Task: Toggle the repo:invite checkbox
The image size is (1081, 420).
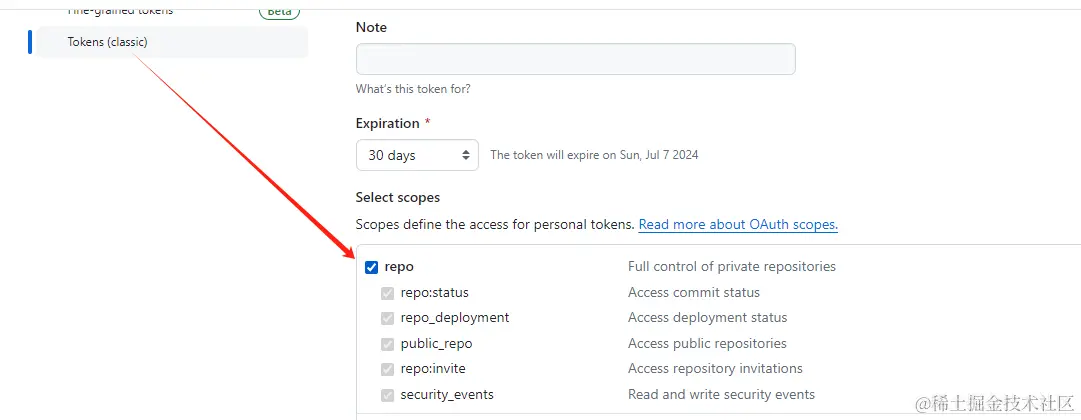Action: click(x=387, y=369)
